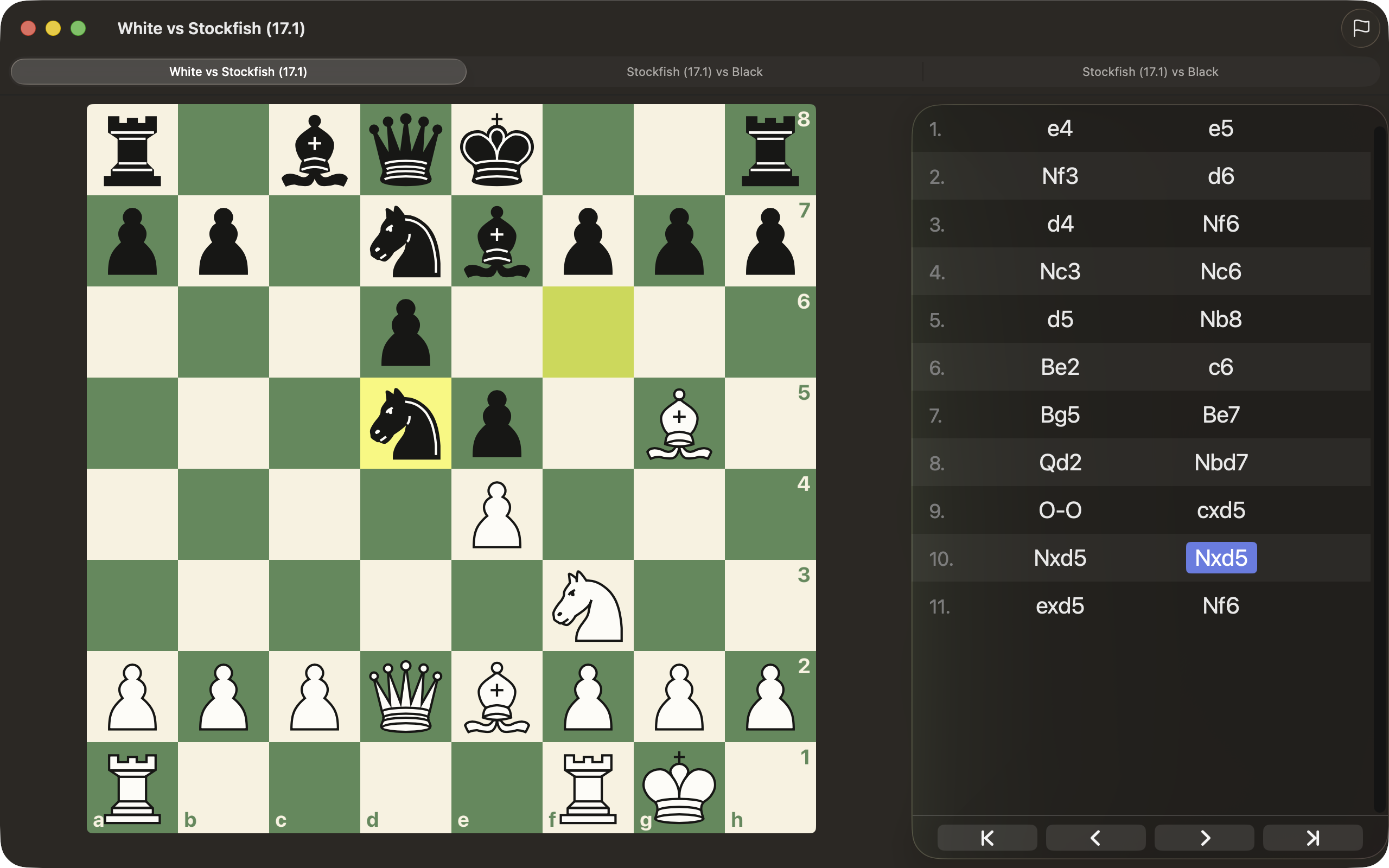Click move 9 O-O in move list
This screenshot has width=1389, height=868.
point(1060,510)
